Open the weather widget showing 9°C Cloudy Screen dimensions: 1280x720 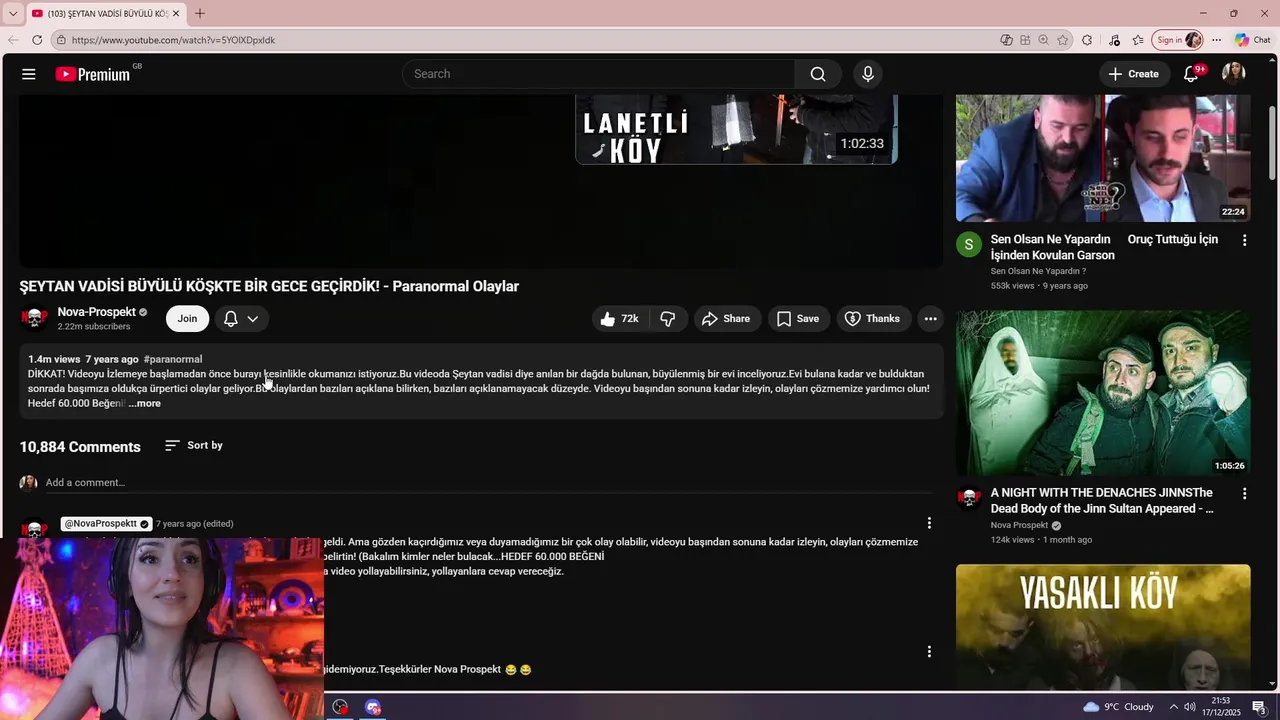(x=1118, y=707)
